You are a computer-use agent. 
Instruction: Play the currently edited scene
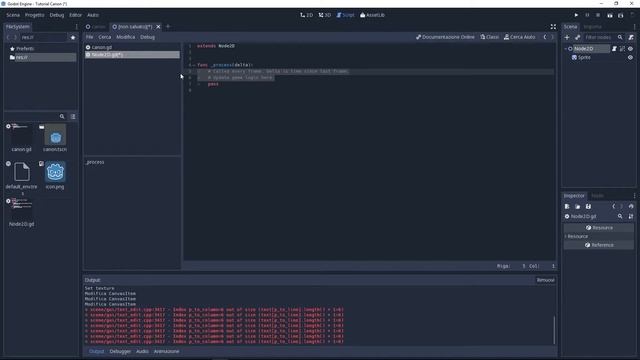[609, 15]
